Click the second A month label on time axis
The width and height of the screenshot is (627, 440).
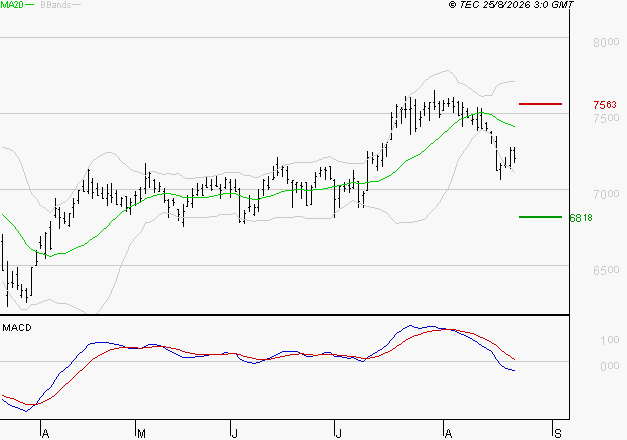tap(448, 434)
